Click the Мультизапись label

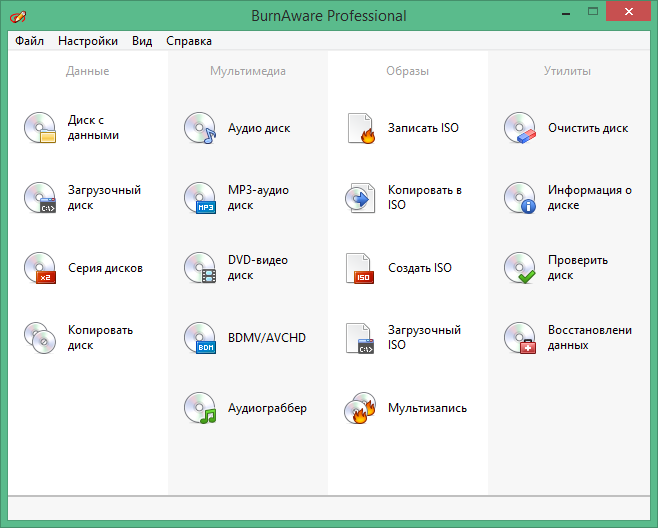click(x=427, y=408)
